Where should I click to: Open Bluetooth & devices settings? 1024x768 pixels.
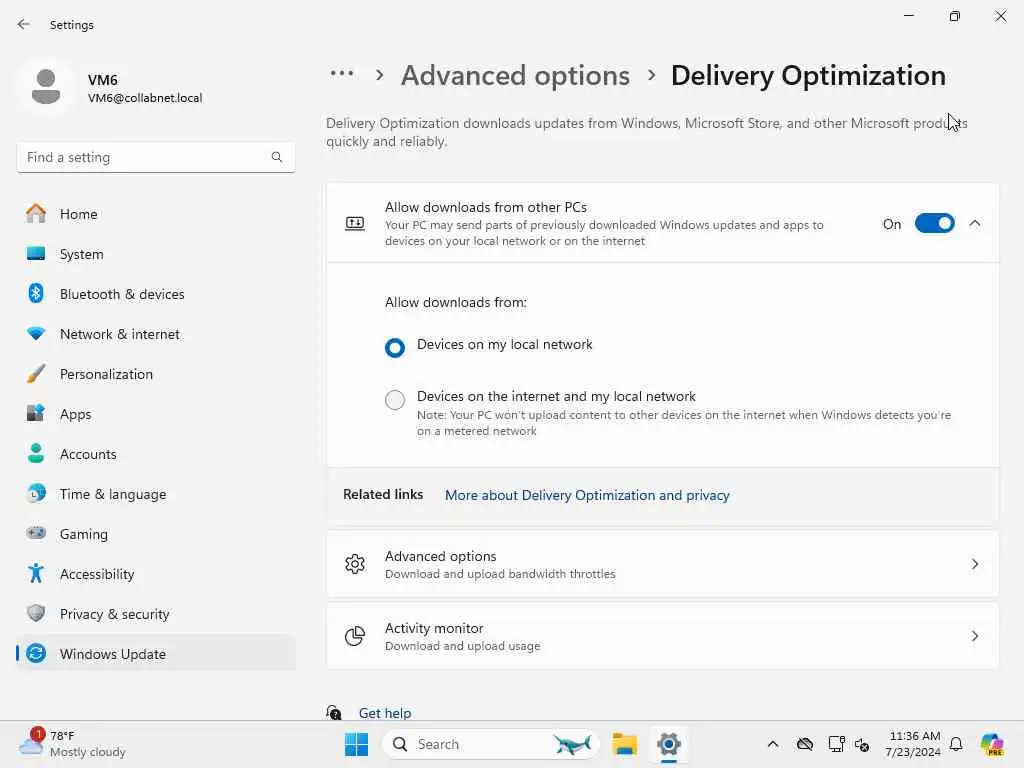tap(122, 294)
